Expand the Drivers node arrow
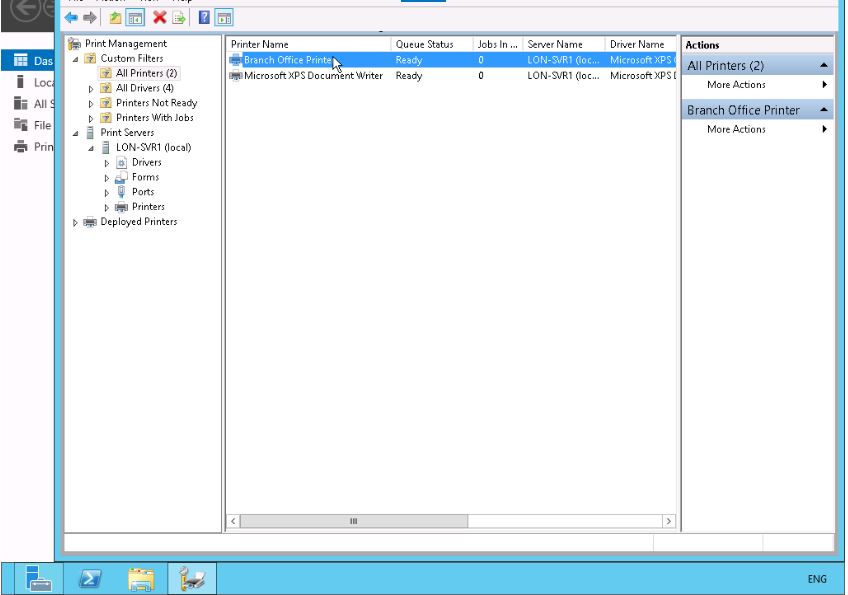Viewport: 848px width, 595px height. 107,163
